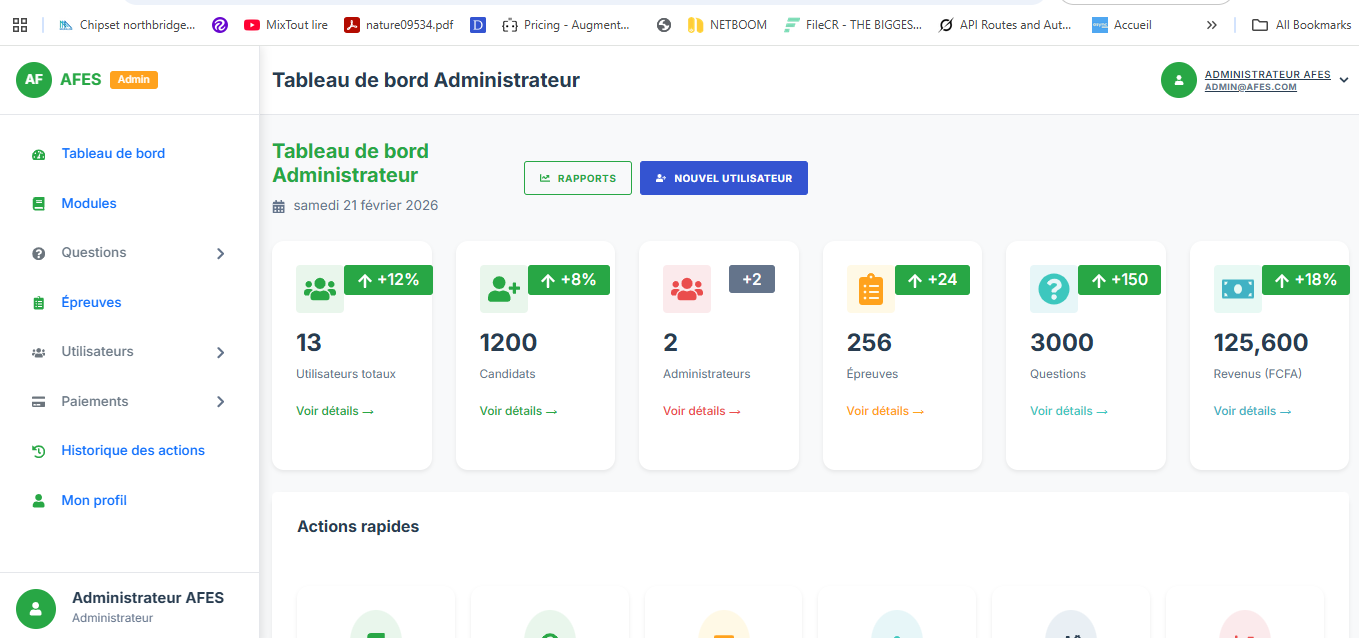Screen dimensions: 1359x638
Task: Click the teal Questions card icon
Action: tap(1053, 289)
